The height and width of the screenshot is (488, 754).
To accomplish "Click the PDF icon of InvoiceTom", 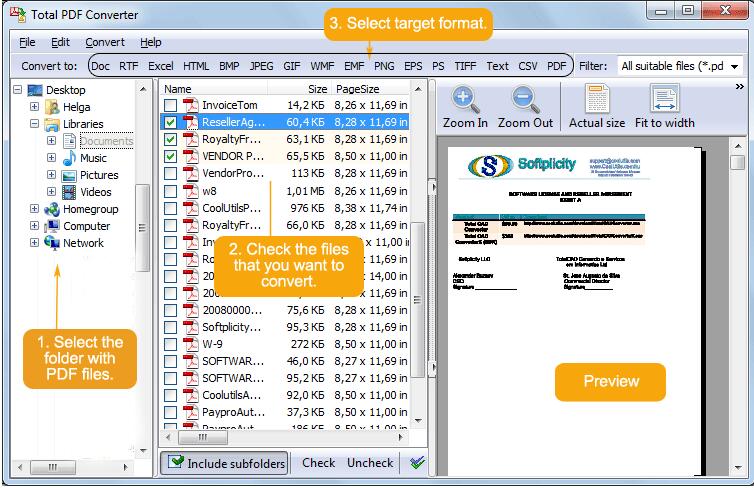I will click(x=191, y=105).
